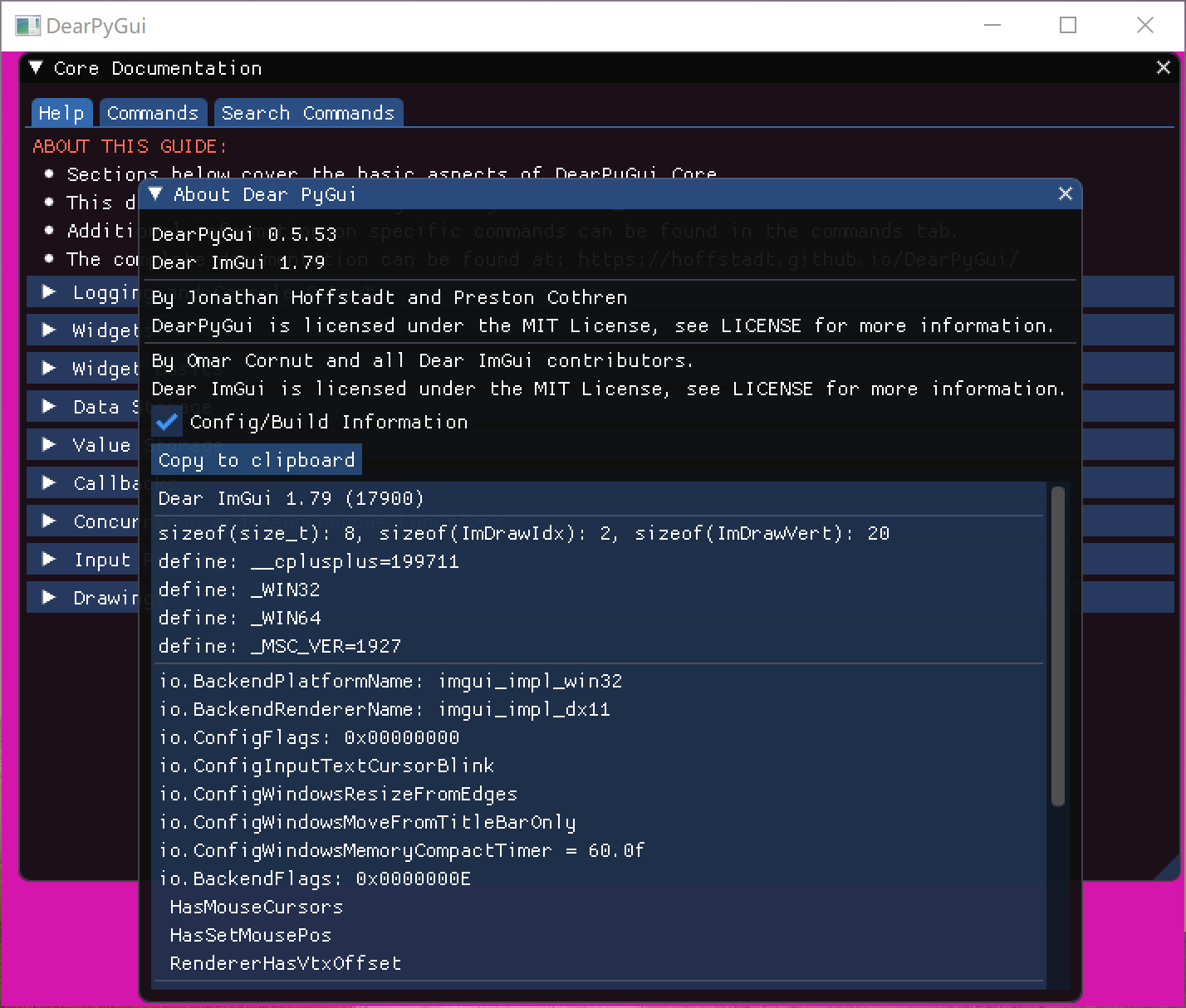
Task: Click the 'DearPyGui 0.5.53' version text
Action: click(244, 234)
